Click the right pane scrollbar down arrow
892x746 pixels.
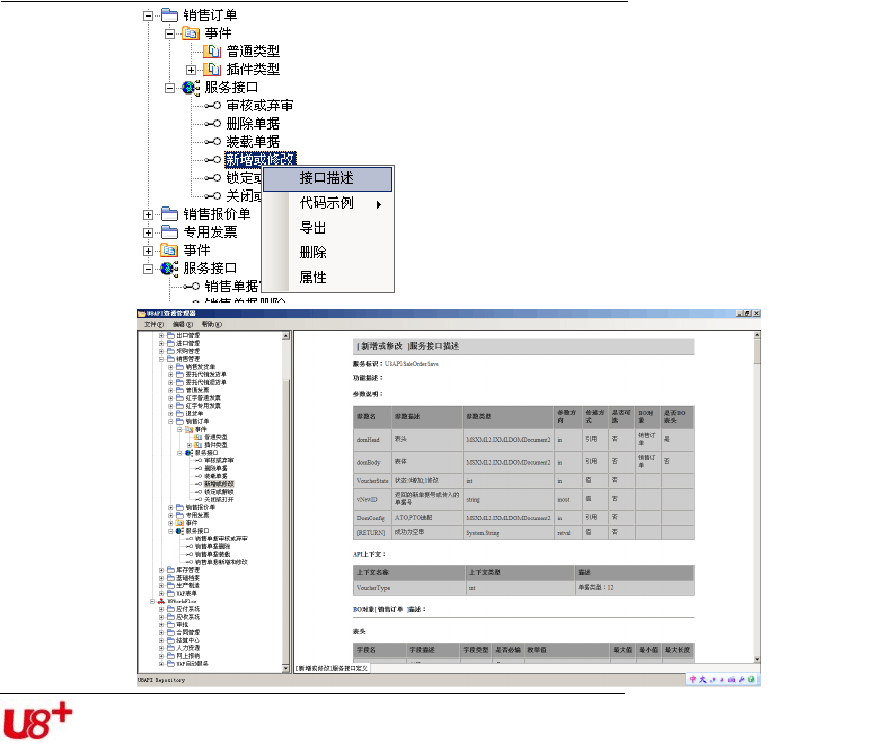tap(755, 658)
